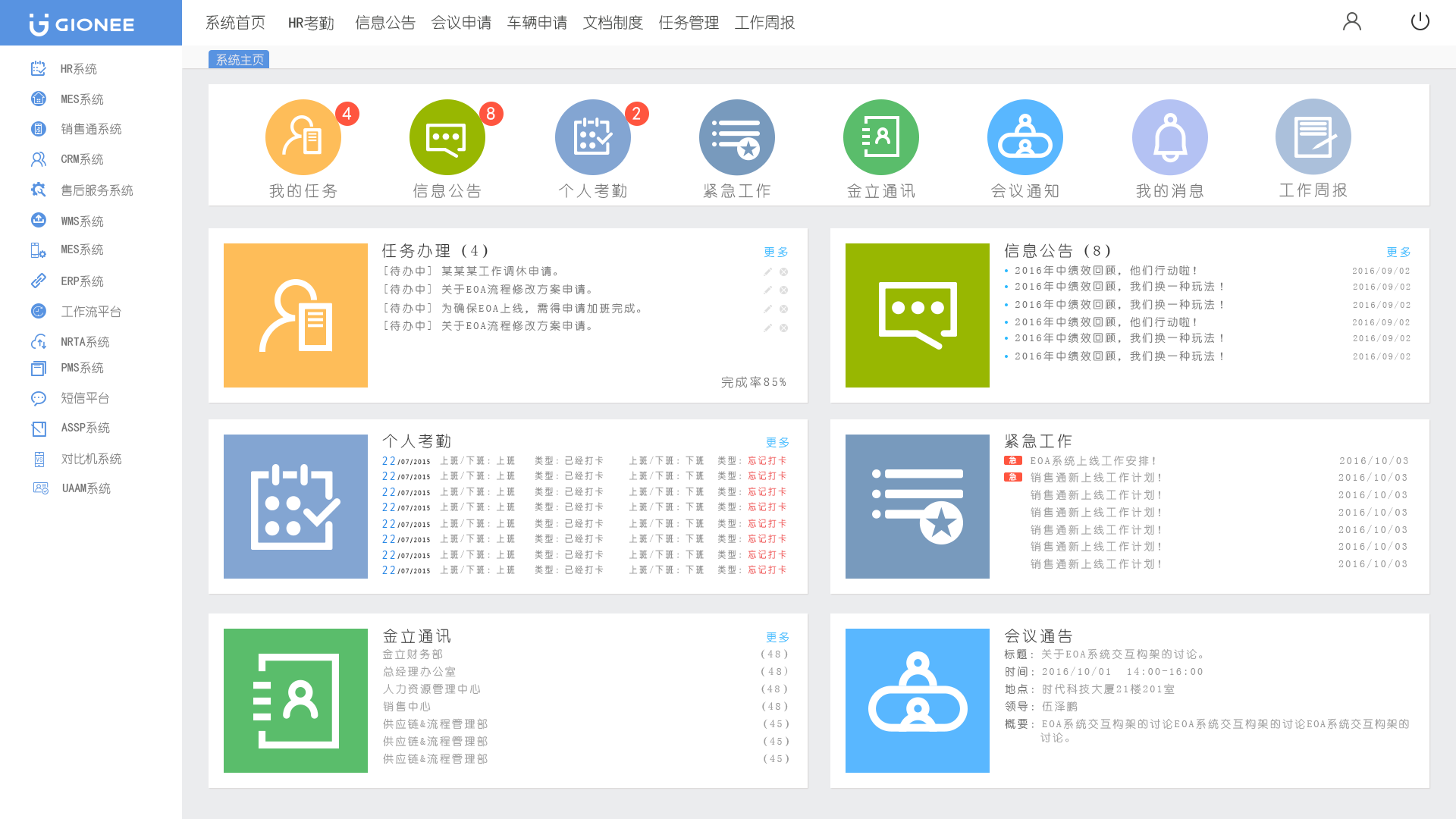Open 我的消息 bell icon
This screenshot has height=819, width=1456.
[1169, 137]
